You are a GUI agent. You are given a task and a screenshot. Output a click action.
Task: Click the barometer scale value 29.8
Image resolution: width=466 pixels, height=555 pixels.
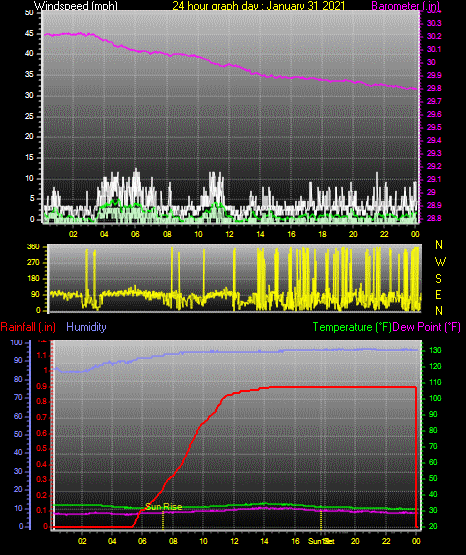(x=434, y=88)
